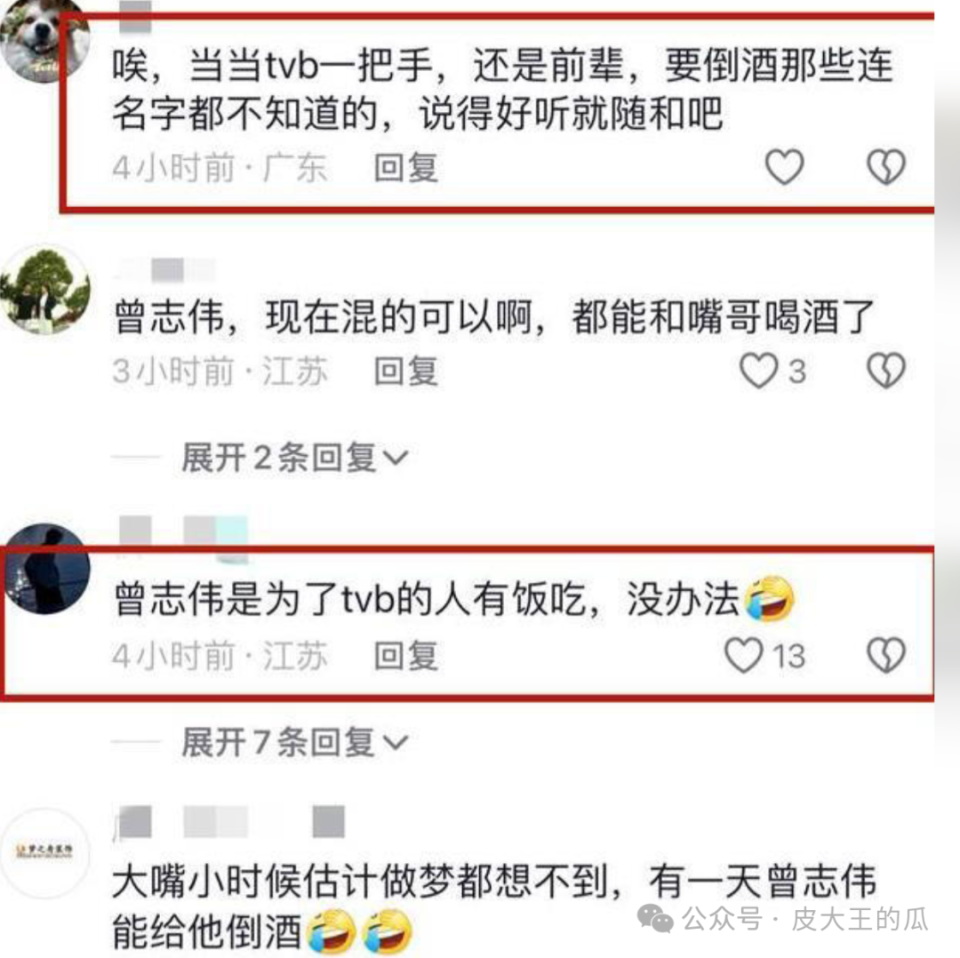Like the comment with 13 likes
This screenshot has height=958, width=960.
(x=743, y=655)
